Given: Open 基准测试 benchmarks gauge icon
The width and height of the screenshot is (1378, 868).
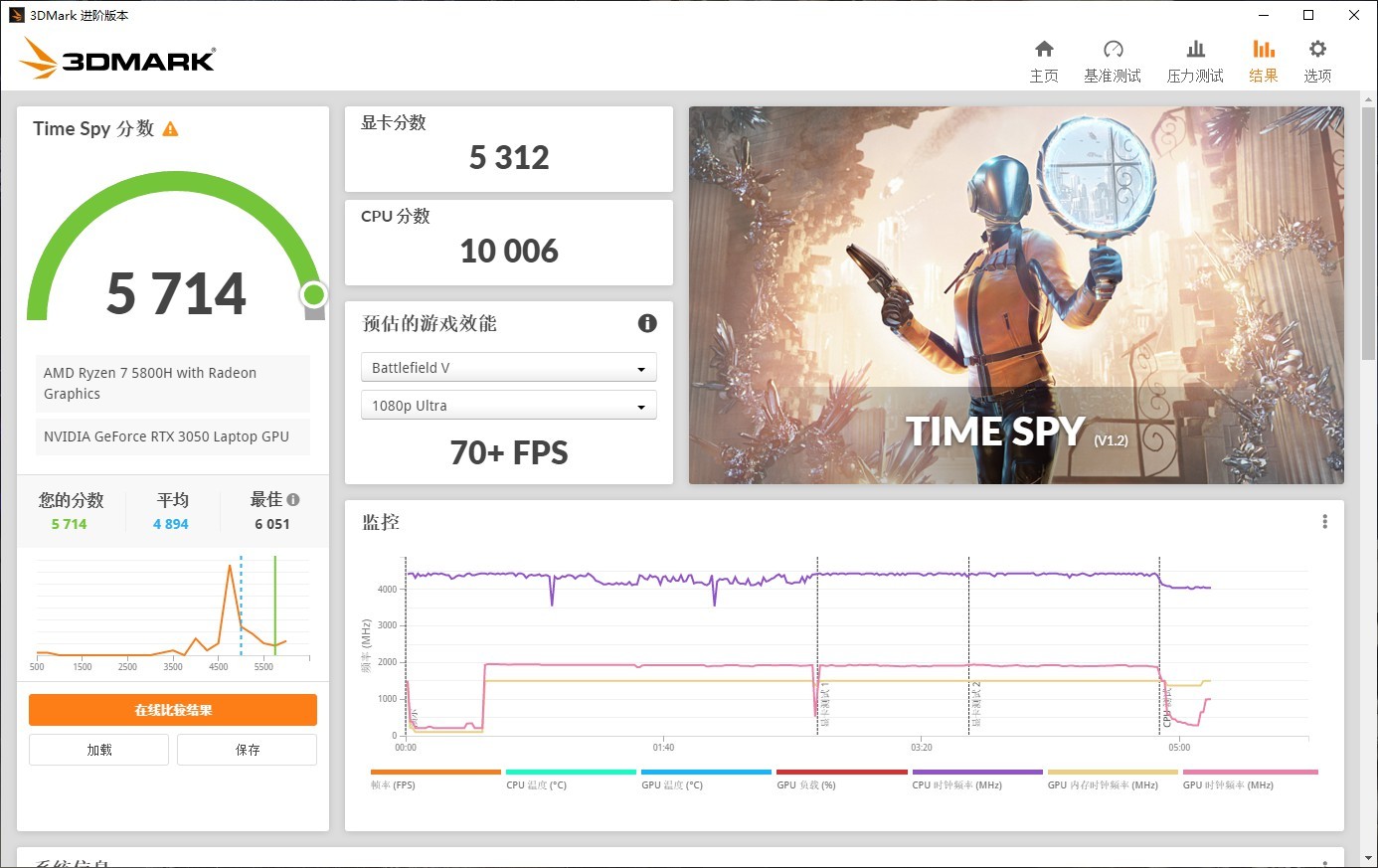Looking at the screenshot, I should click(1113, 49).
